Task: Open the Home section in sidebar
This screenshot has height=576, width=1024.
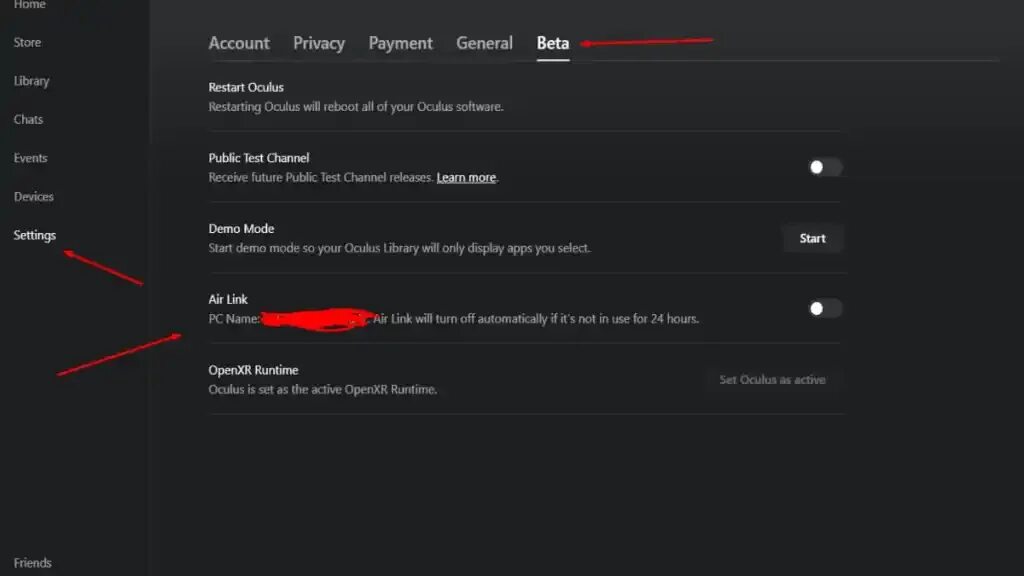Action: pyautogui.click(x=29, y=5)
